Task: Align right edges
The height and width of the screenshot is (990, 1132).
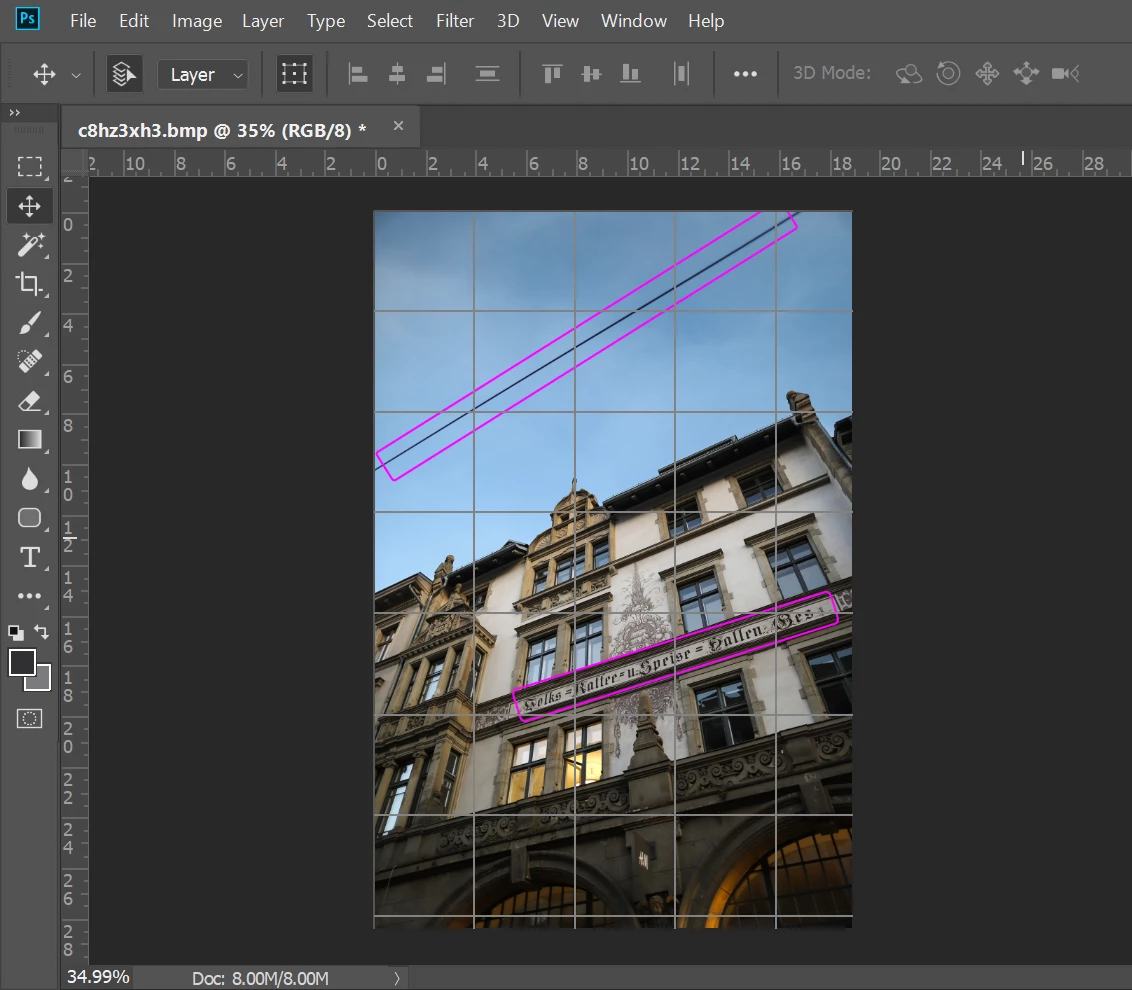Action: pos(436,74)
